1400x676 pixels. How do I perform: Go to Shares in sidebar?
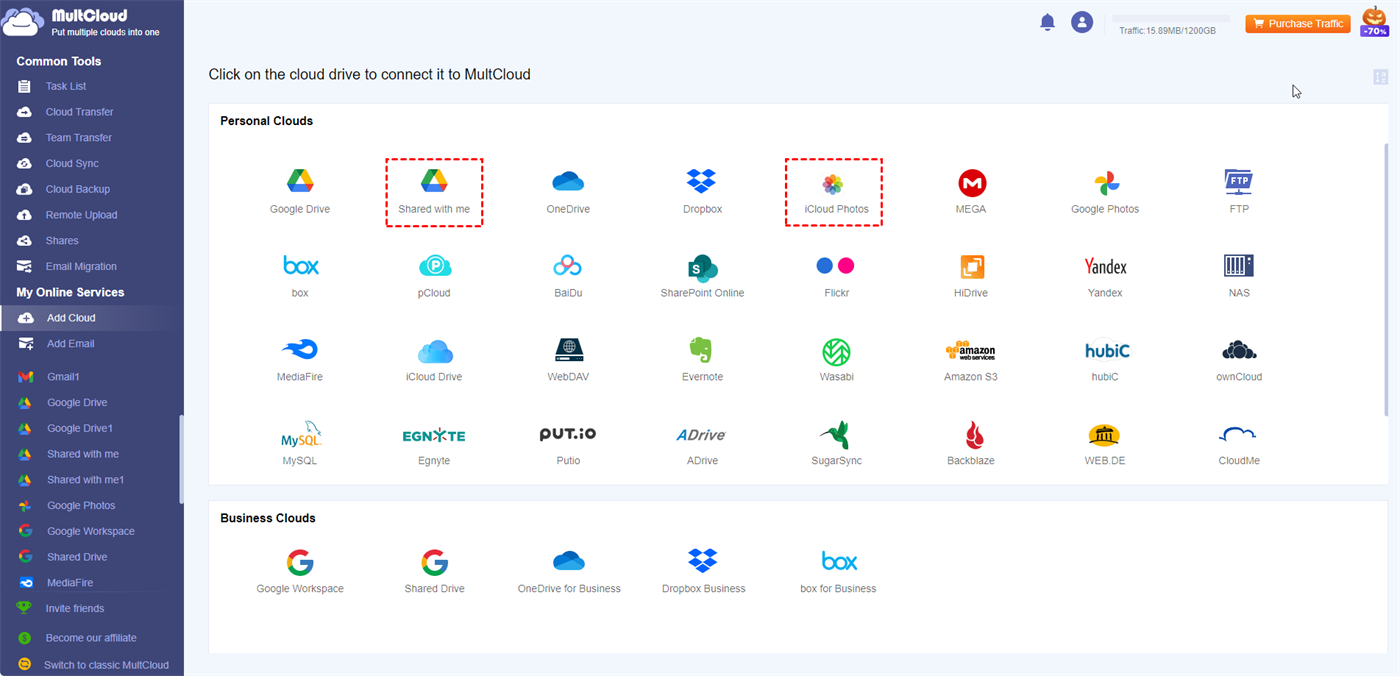click(x=62, y=241)
